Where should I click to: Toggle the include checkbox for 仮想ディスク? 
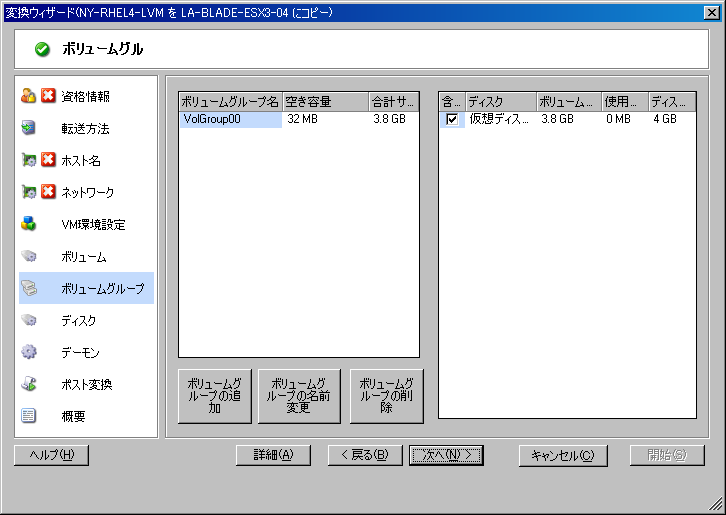[x=452, y=119]
